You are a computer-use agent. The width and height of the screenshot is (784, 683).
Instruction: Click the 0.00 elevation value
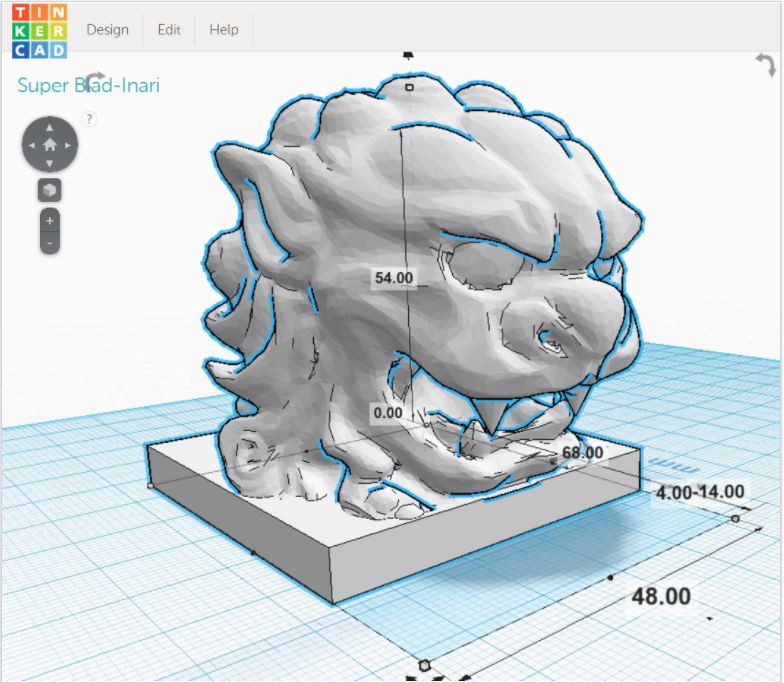[388, 413]
